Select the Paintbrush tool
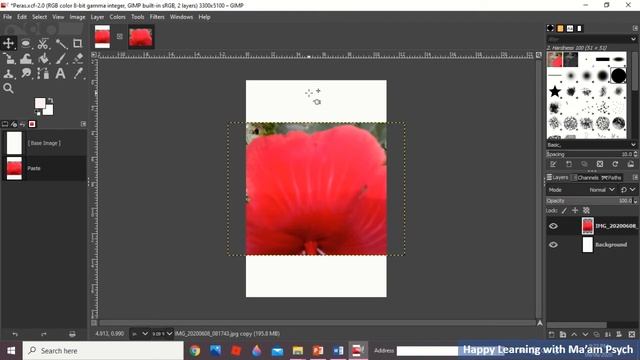The image size is (640, 360). [x=61, y=59]
